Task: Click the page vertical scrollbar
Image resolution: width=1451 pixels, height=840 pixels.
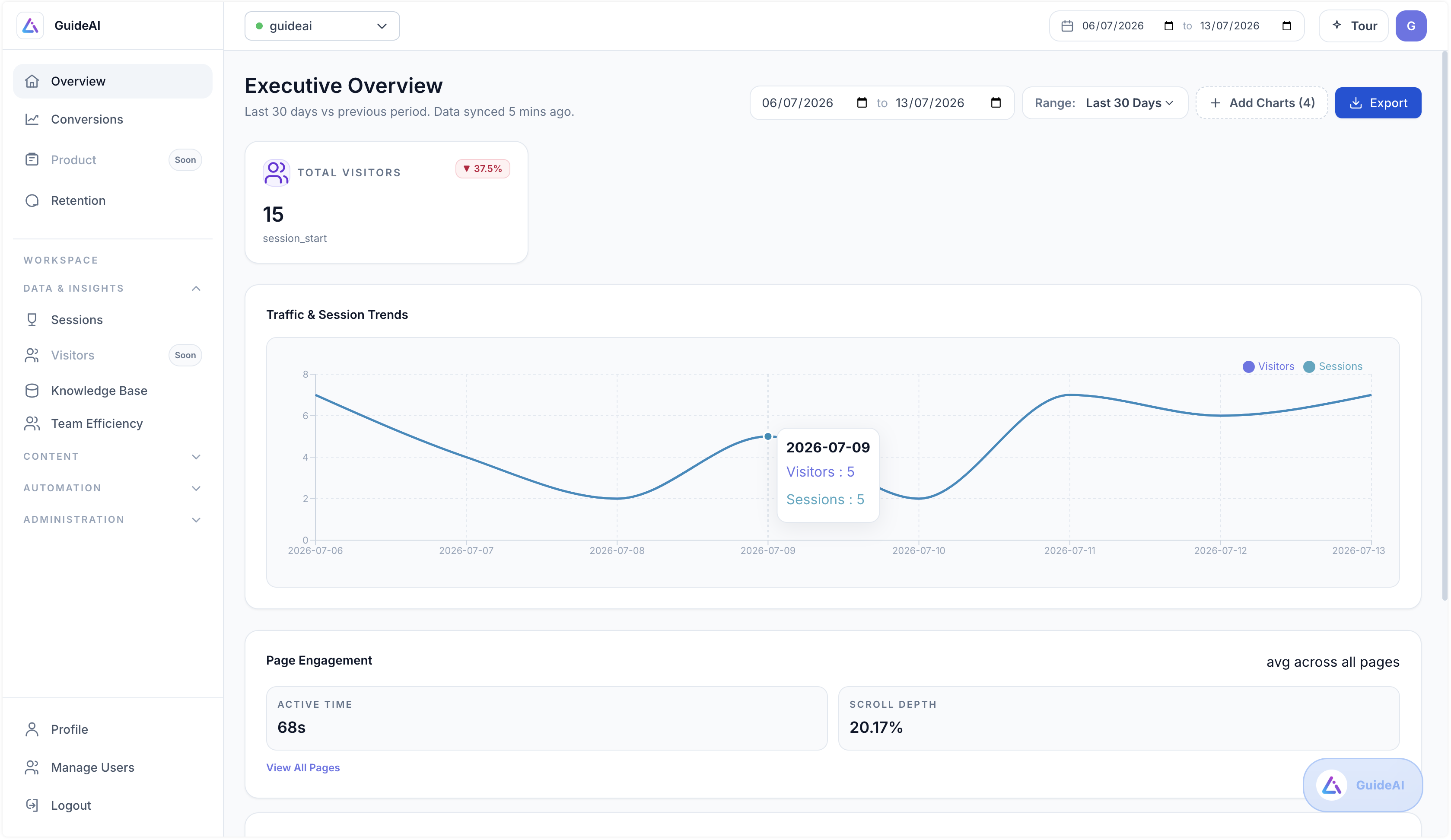Action: tap(1445, 325)
